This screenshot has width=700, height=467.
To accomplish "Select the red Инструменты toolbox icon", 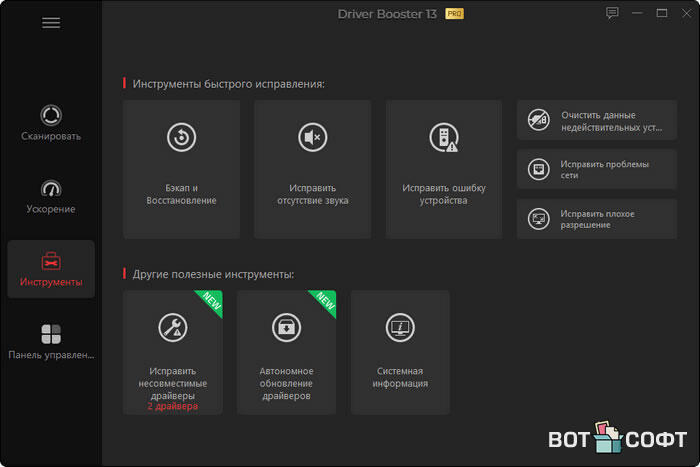I will point(51,260).
